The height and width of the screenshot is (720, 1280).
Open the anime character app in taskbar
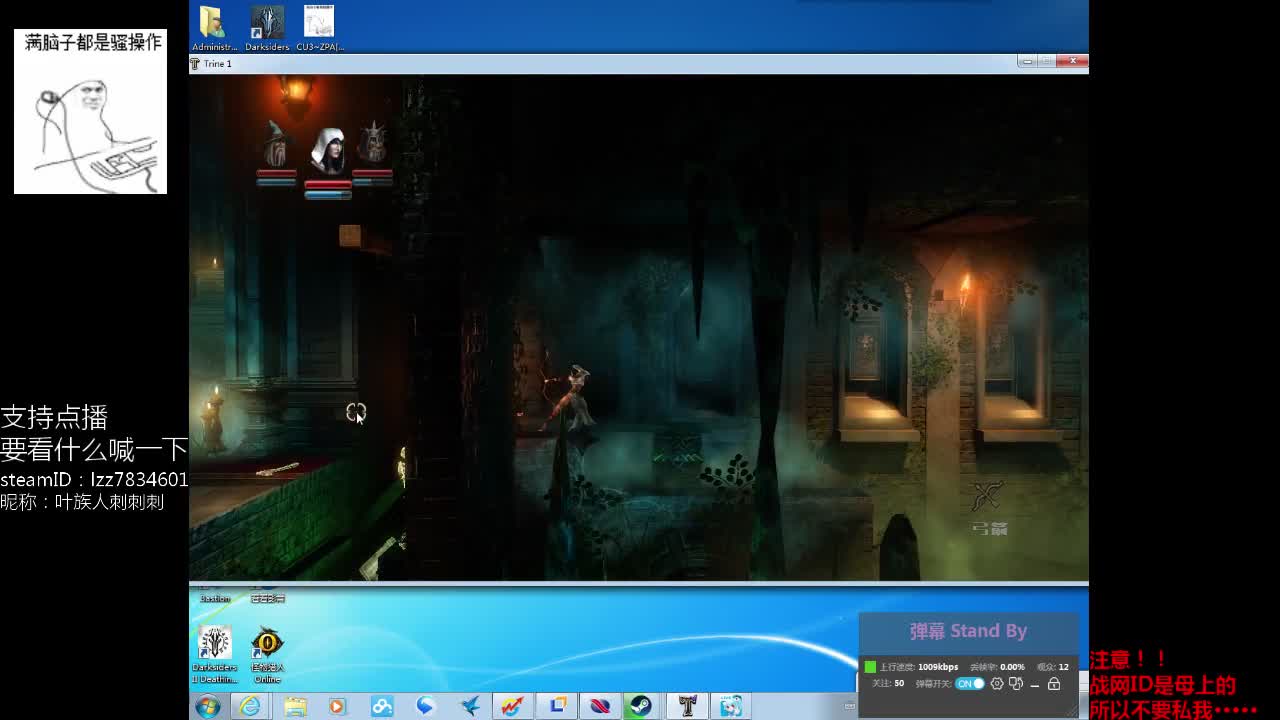(731, 707)
